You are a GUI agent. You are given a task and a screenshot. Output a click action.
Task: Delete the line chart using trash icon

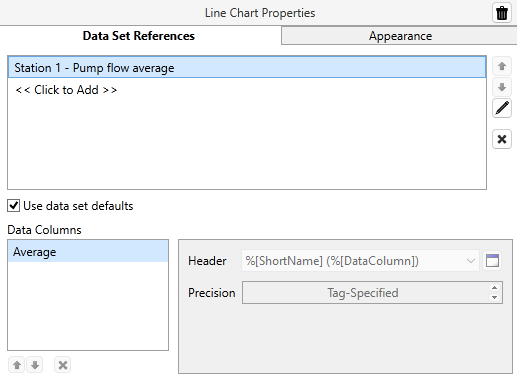(x=502, y=13)
